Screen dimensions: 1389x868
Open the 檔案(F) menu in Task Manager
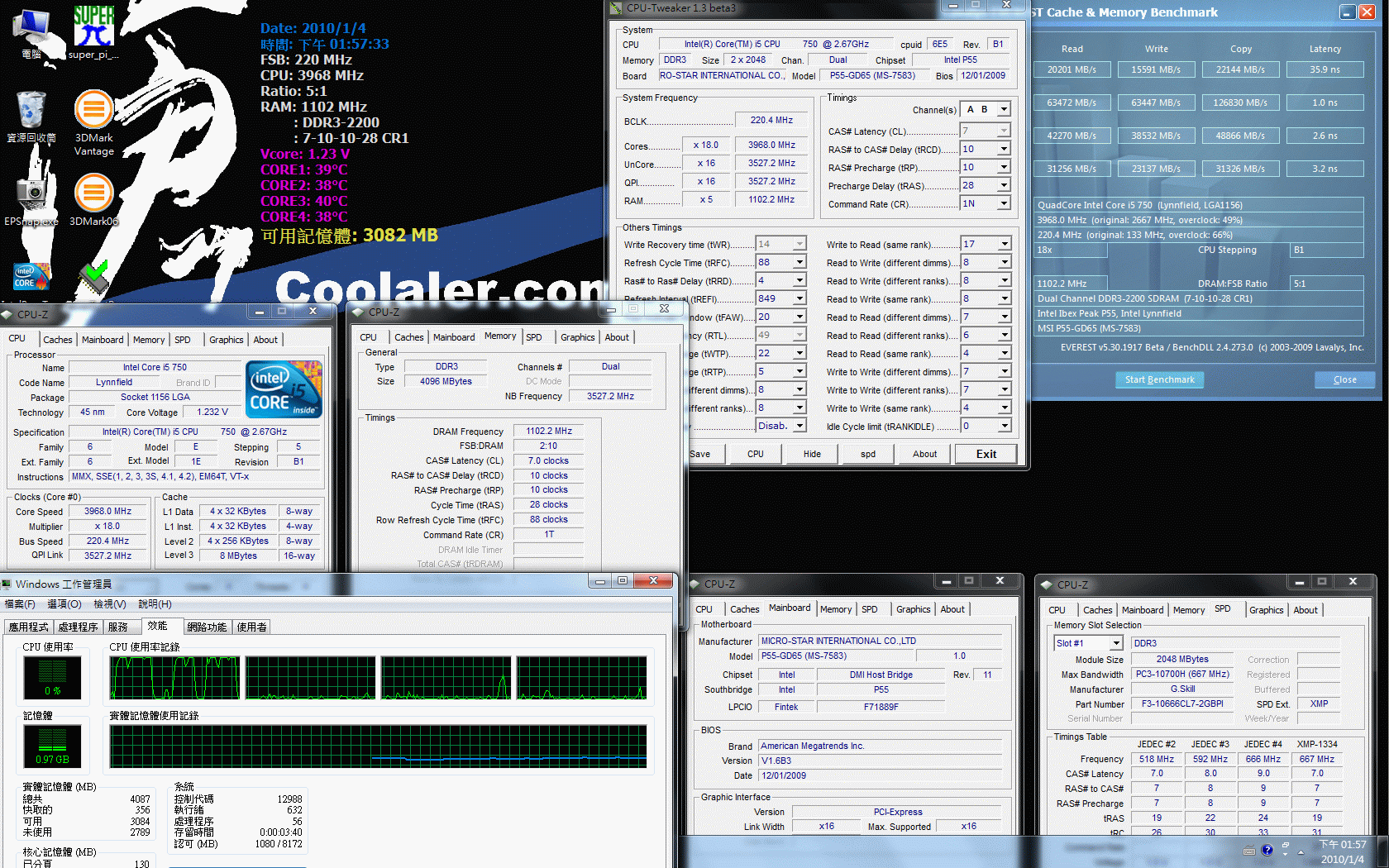tap(20, 604)
